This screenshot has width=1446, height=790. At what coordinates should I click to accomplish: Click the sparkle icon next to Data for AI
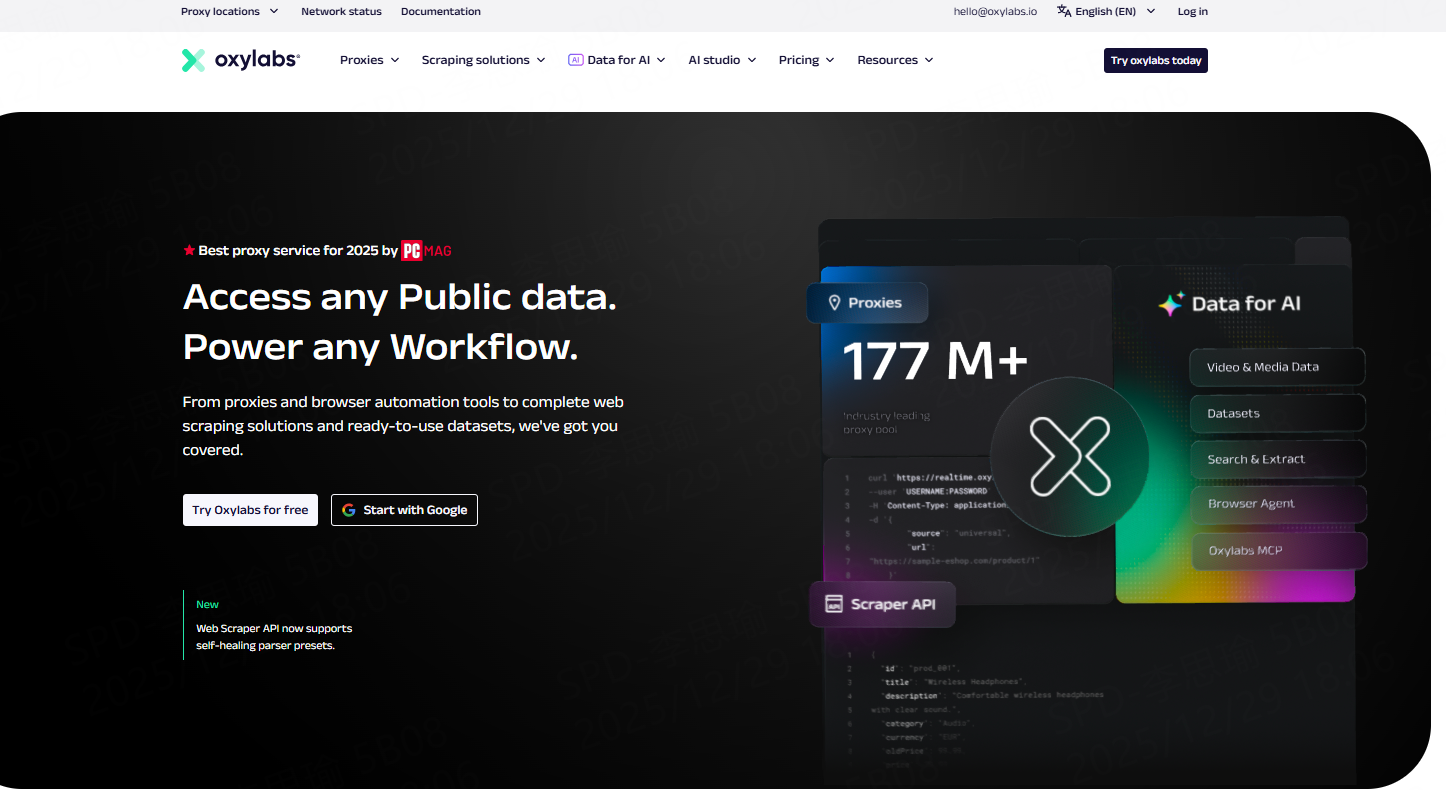(1171, 304)
